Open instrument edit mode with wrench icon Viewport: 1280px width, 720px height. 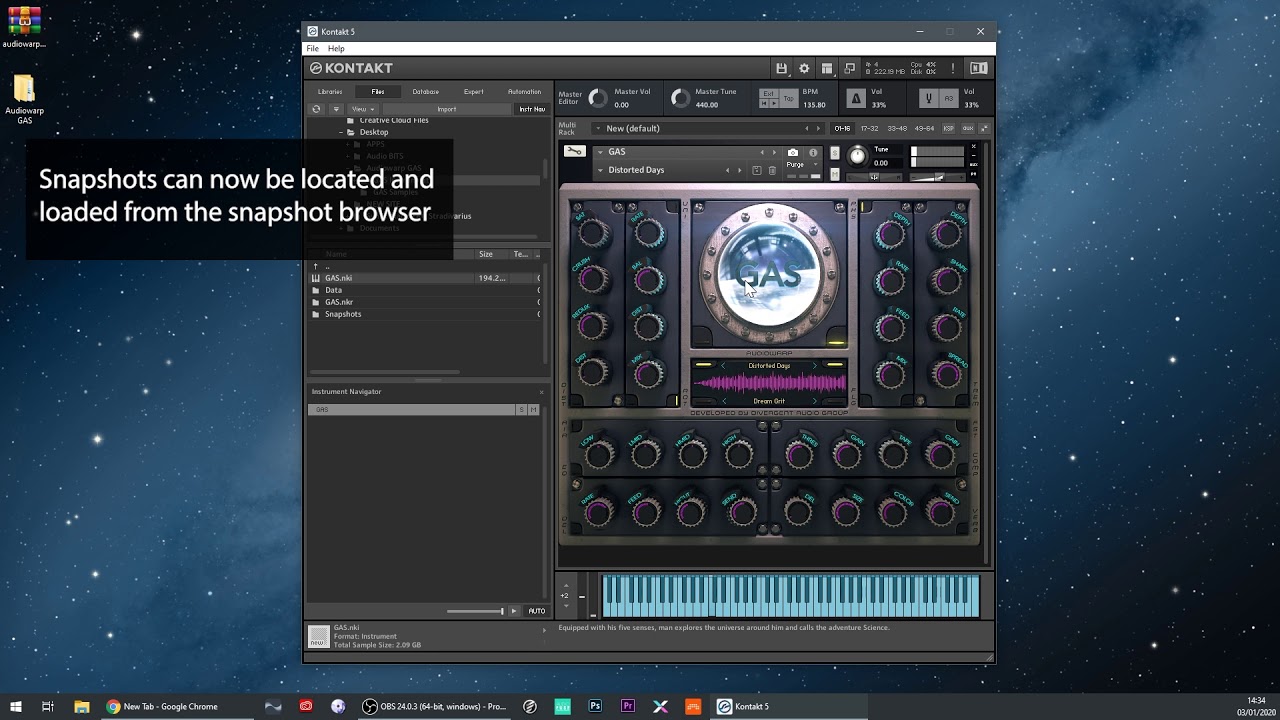(575, 151)
